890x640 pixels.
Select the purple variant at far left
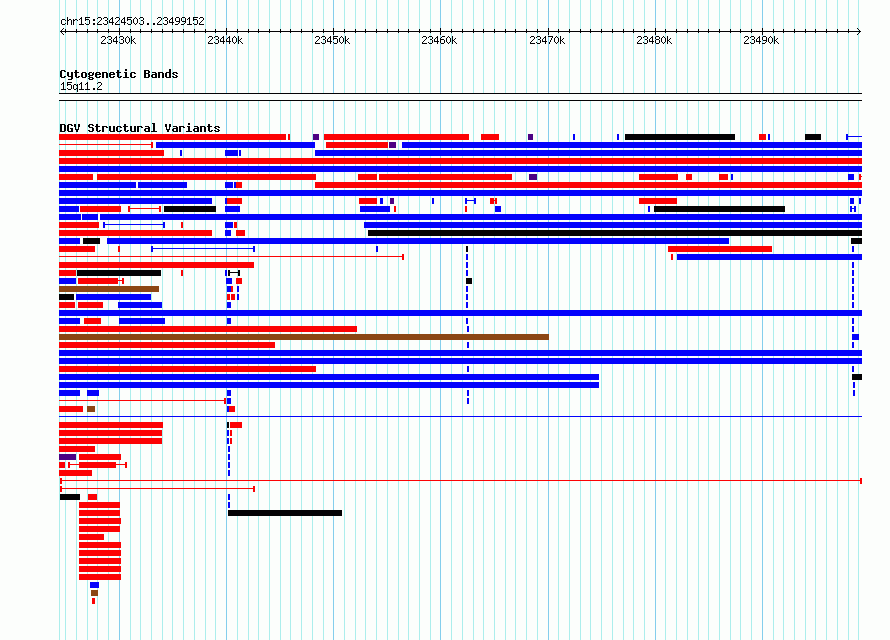click(68, 457)
